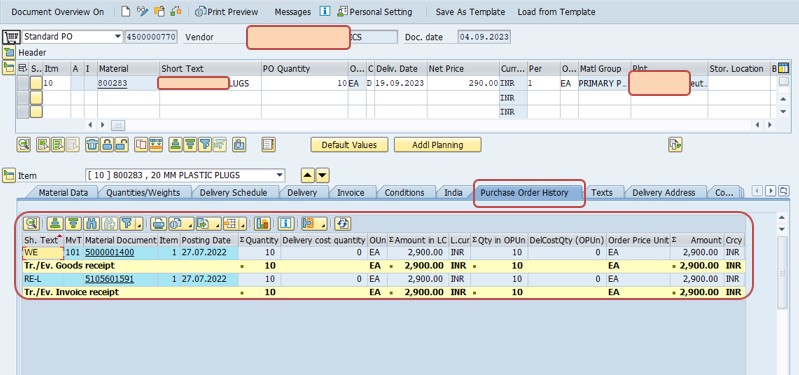Open the history export dropdown button

207,223
